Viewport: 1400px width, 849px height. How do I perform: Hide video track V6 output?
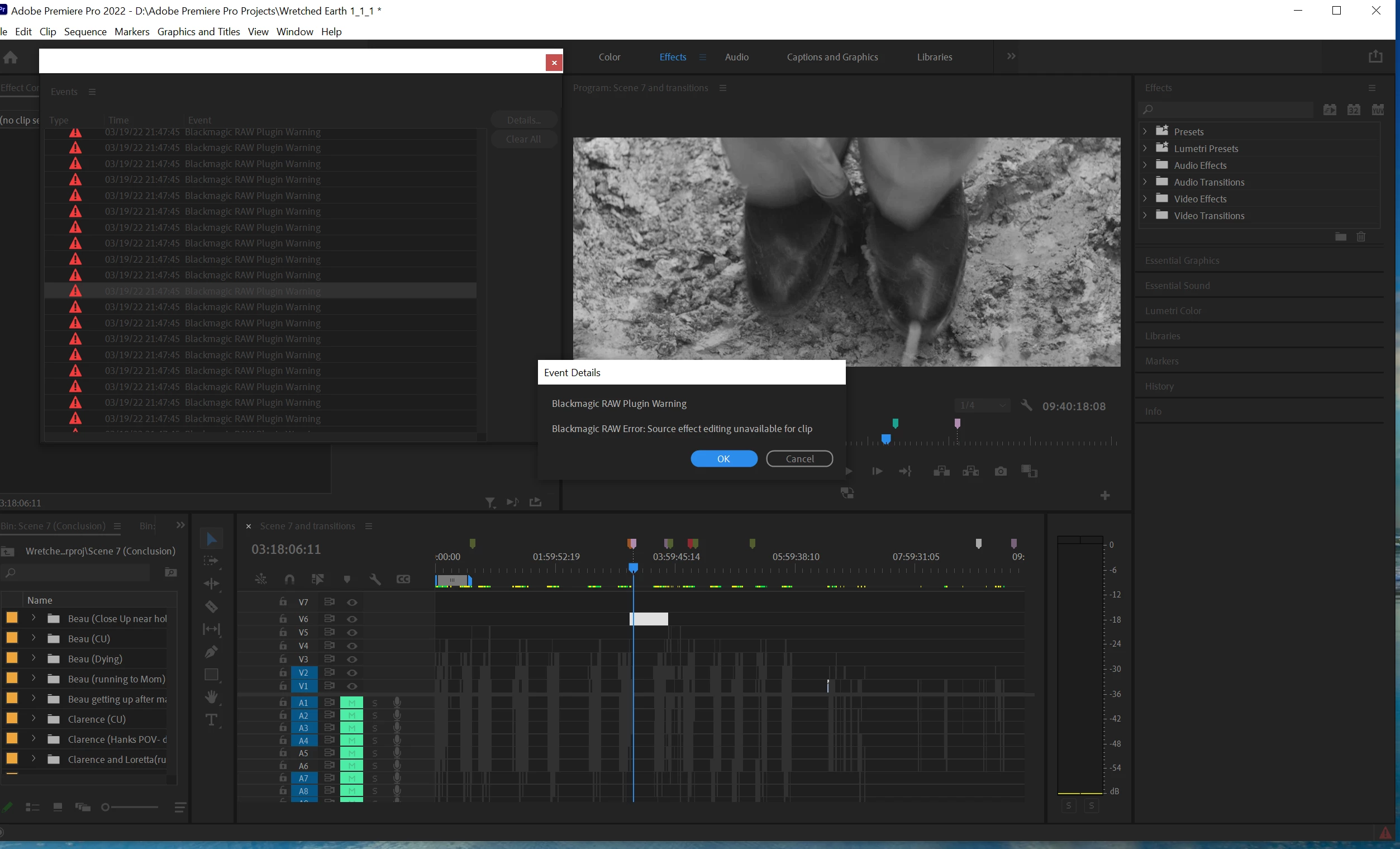click(x=352, y=619)
